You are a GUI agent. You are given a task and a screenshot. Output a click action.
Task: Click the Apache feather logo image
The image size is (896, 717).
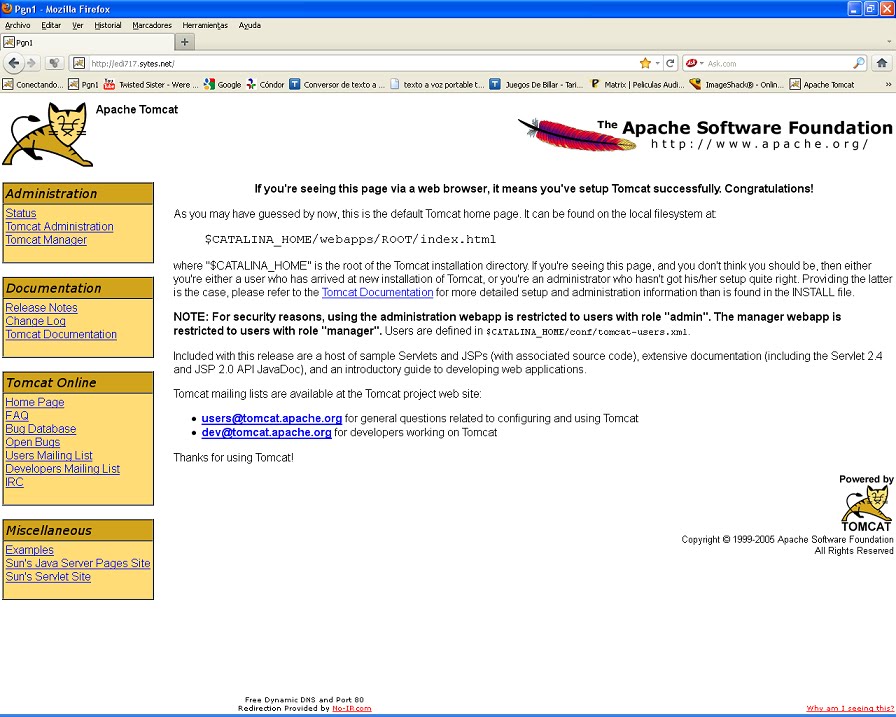(577, 134)
